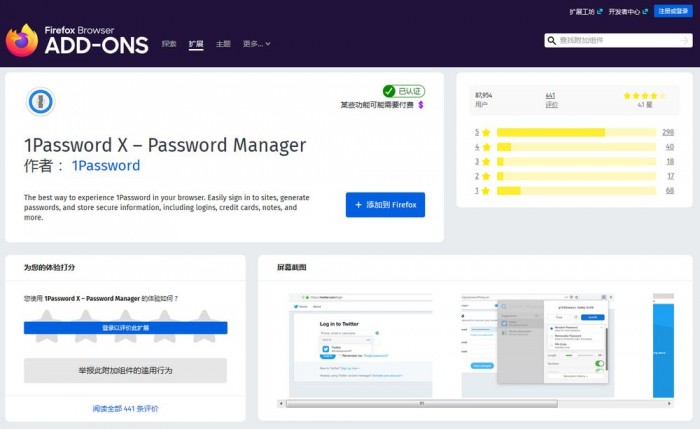
Task: Click 举报此附加组件的滥用行为 button
Action: tap(125, 371)
